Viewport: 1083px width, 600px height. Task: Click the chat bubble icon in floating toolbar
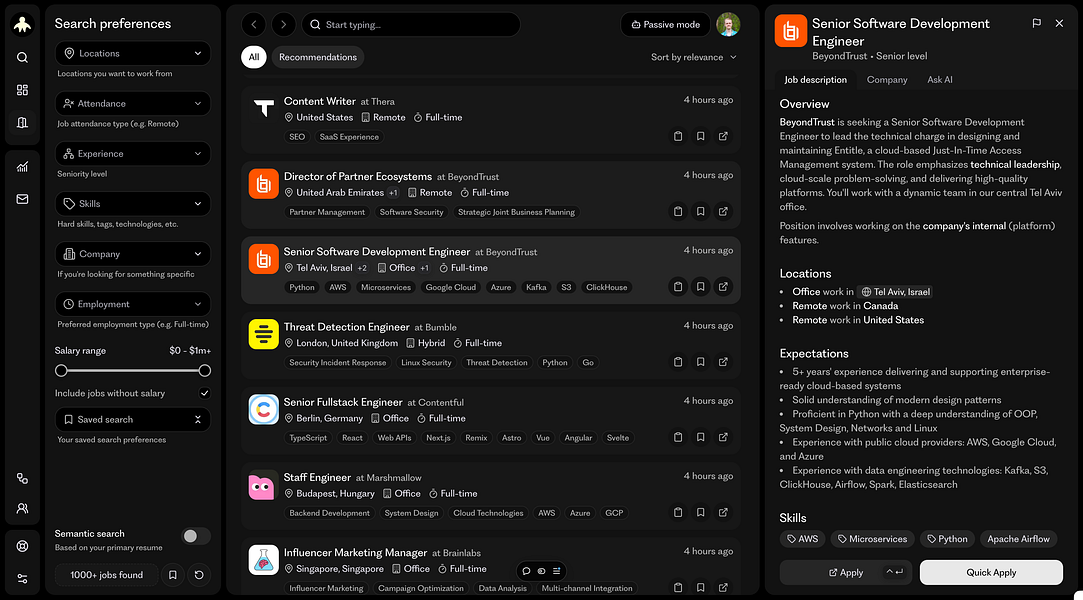pyautogui.click(x=526, y=571)
